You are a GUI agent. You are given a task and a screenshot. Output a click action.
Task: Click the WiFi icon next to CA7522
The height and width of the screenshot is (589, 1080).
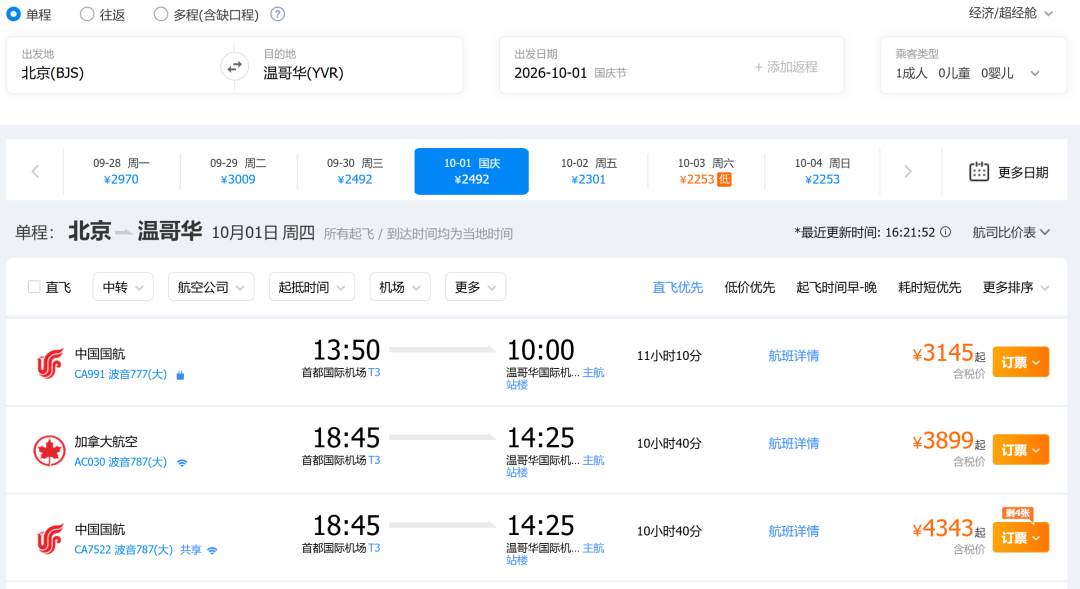click(x=212, y=550)
